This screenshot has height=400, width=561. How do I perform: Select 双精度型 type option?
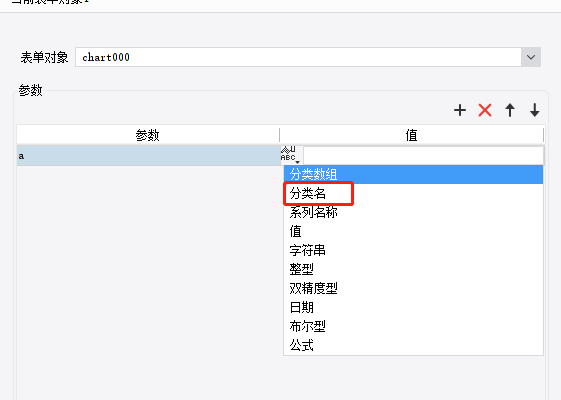[413, 288]
